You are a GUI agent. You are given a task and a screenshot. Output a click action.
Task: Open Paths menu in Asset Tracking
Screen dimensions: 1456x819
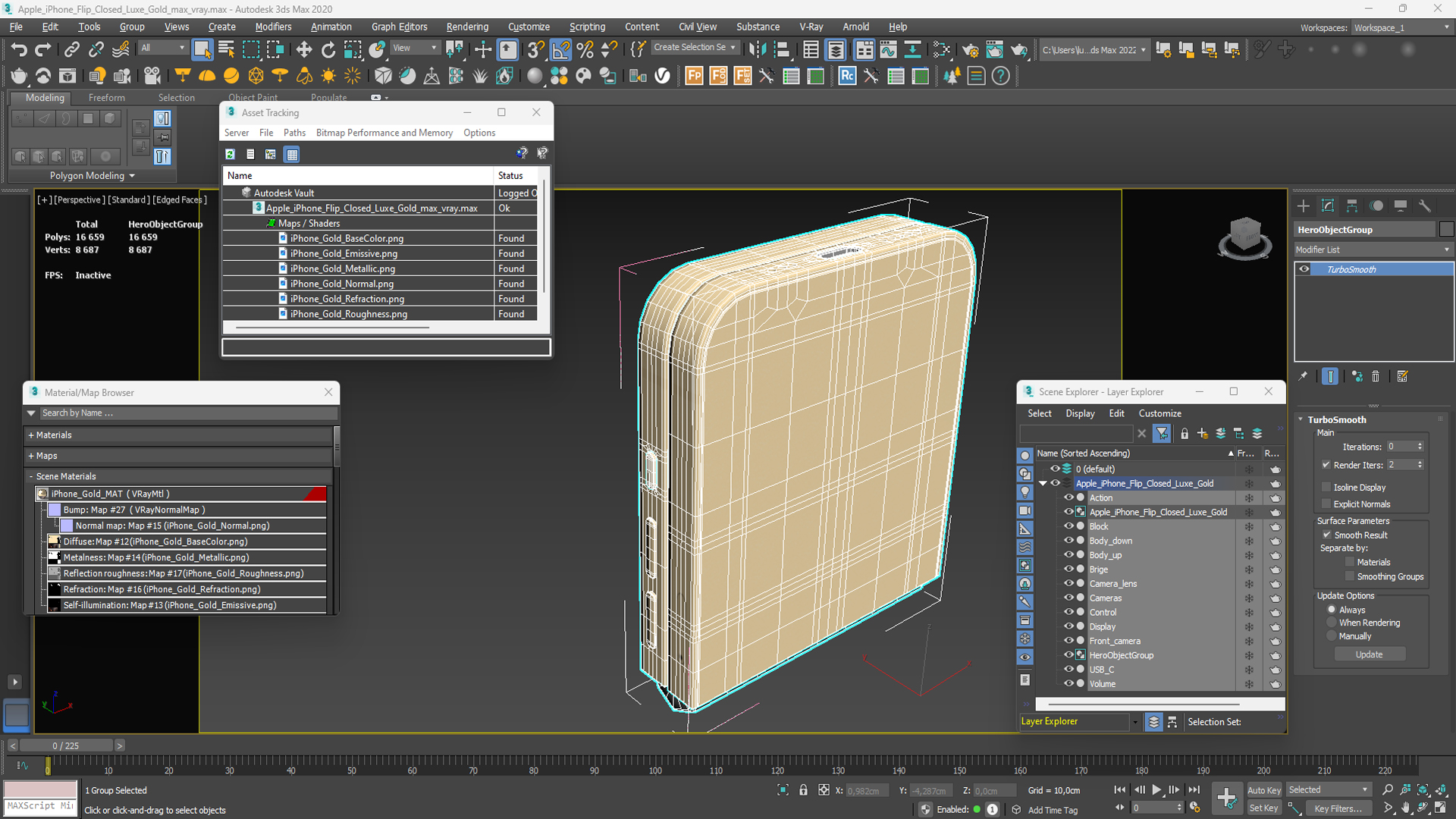coord(294,133)
